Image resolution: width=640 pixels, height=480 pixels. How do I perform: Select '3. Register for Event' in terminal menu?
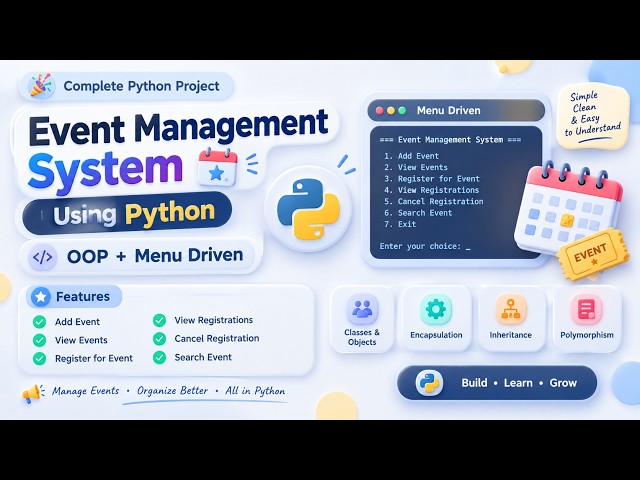(432, 179)
